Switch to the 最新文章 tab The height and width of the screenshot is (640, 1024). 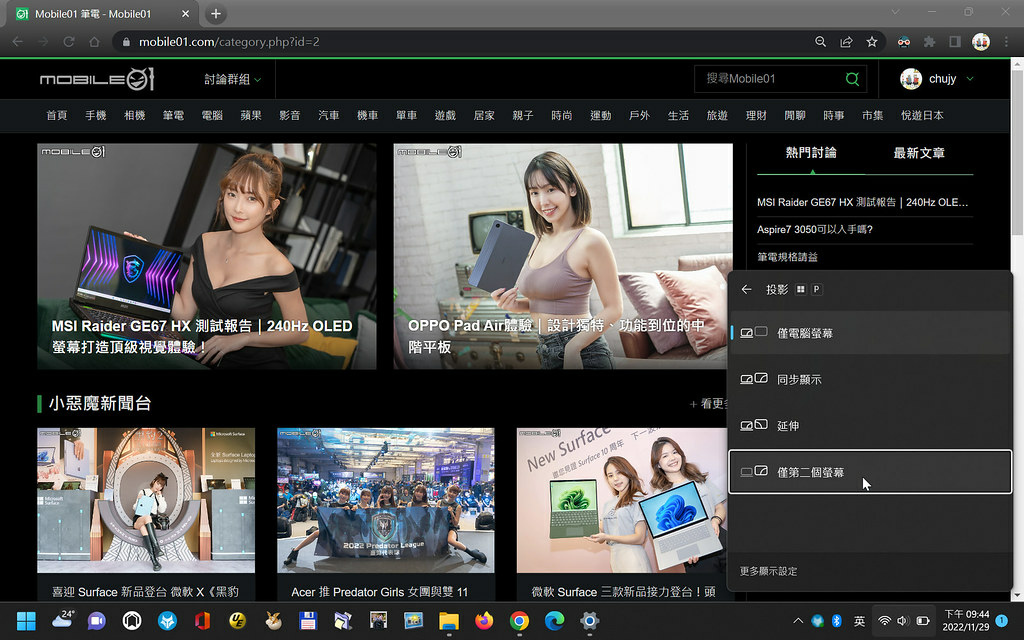pos(919,153)
